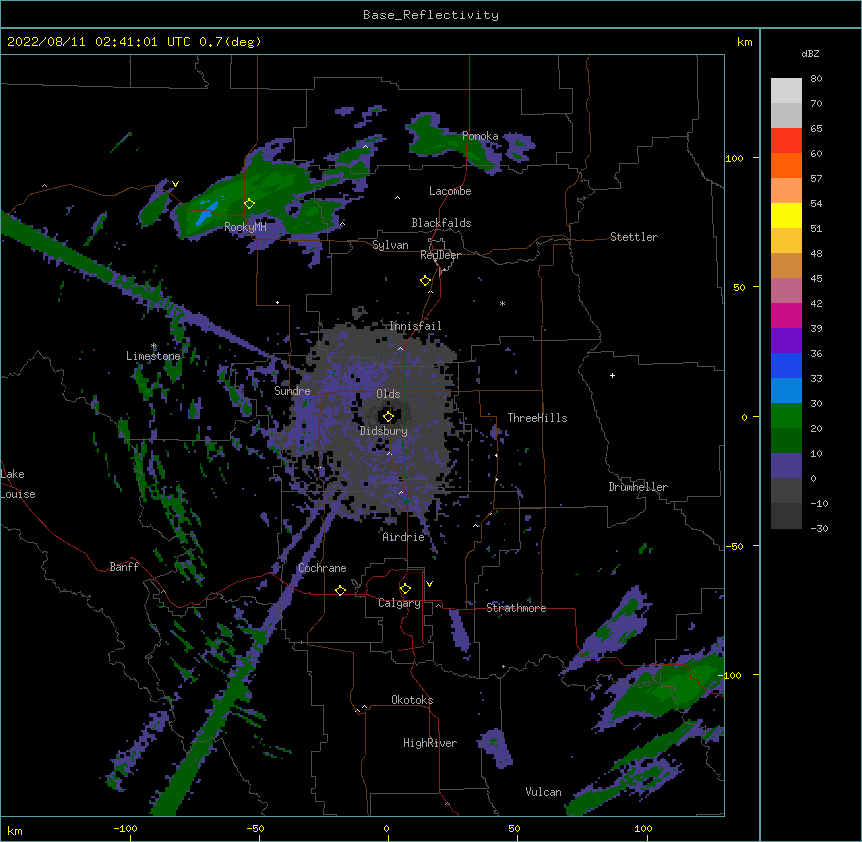Click the dBZ legend heading
The width and height of the screenshot is (862, 842).
[810, 53]
